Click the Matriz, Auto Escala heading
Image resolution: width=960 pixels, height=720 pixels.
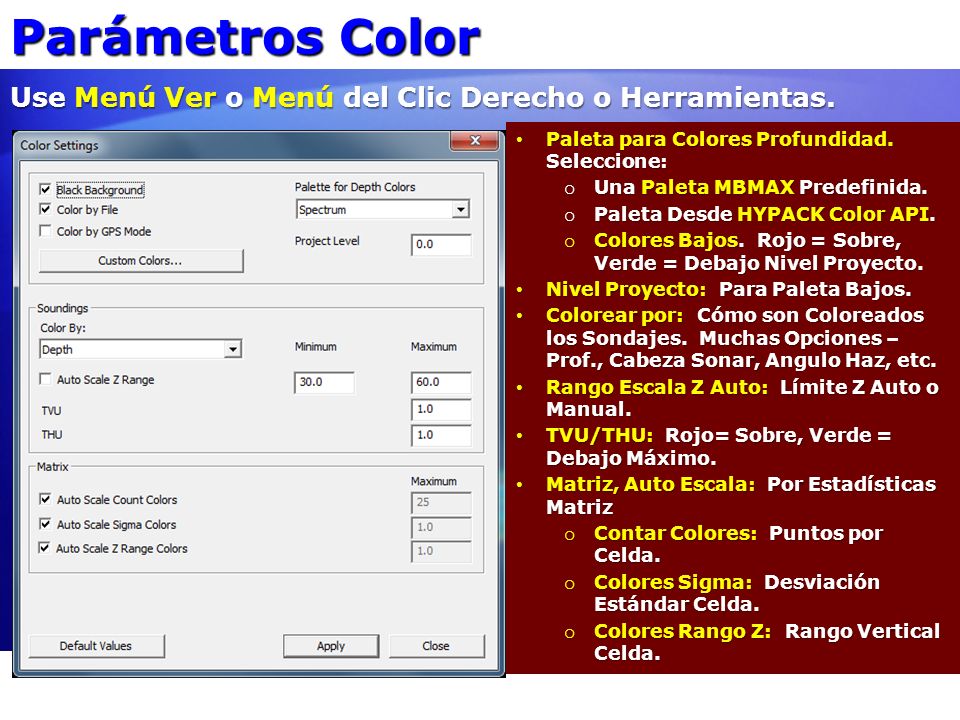(x=651, y=484)
